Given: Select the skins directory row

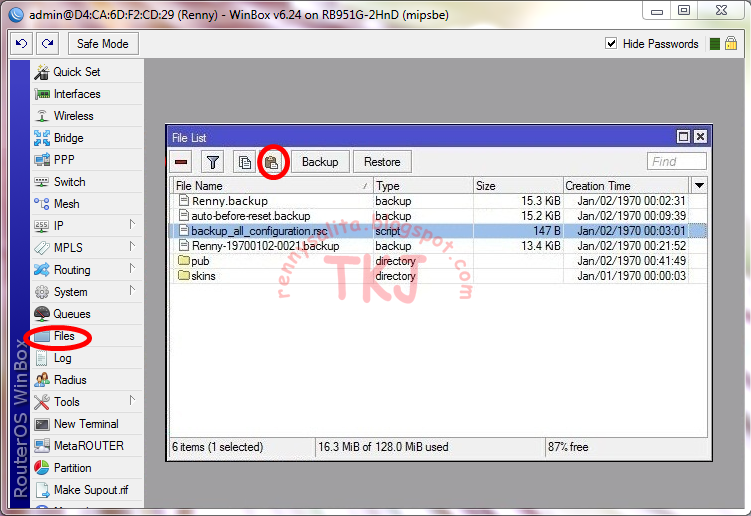Looking at the screenshot, I should click(438, 276).
